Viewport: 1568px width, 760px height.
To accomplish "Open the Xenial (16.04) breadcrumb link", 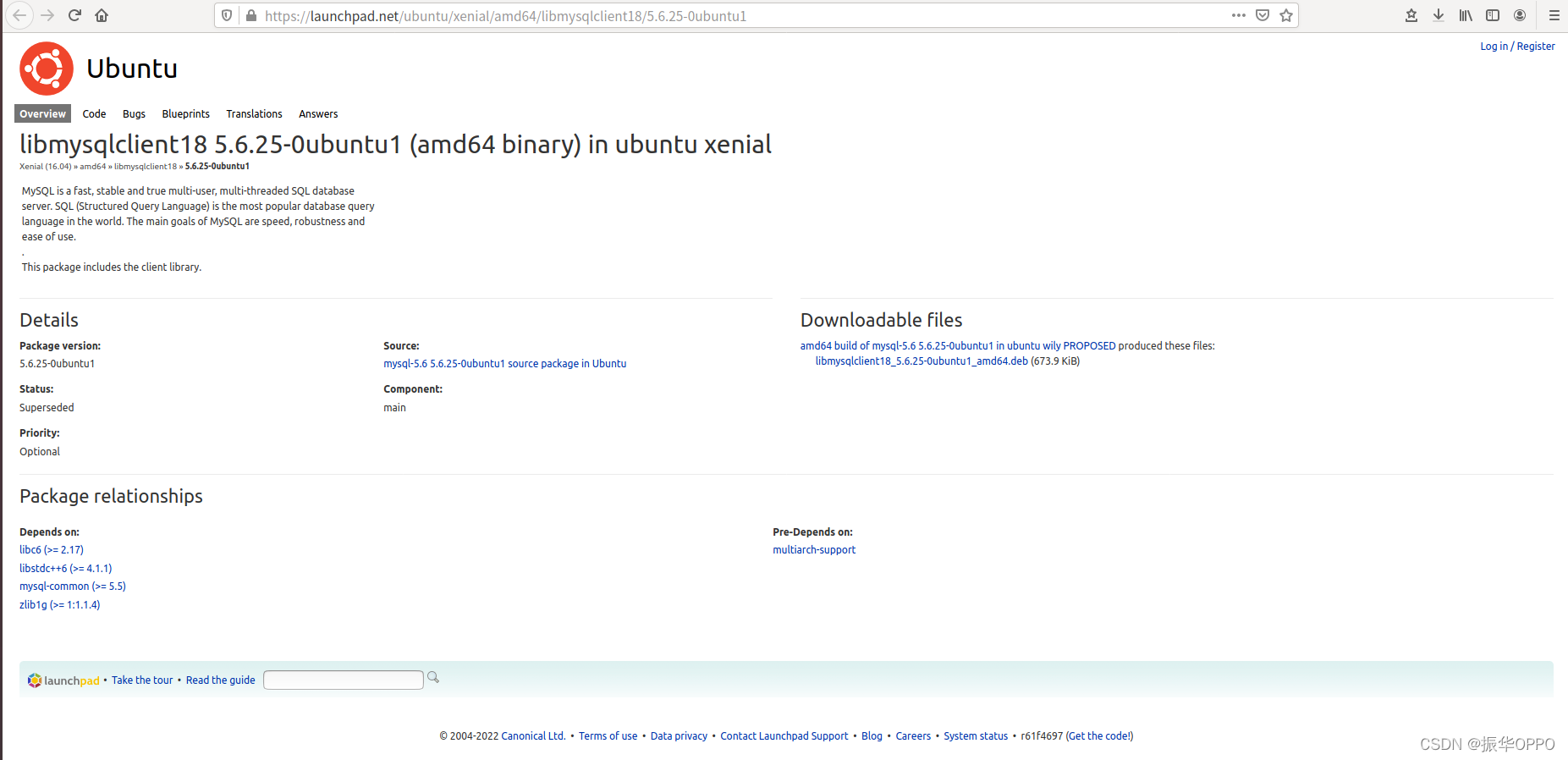I will 46,167.
